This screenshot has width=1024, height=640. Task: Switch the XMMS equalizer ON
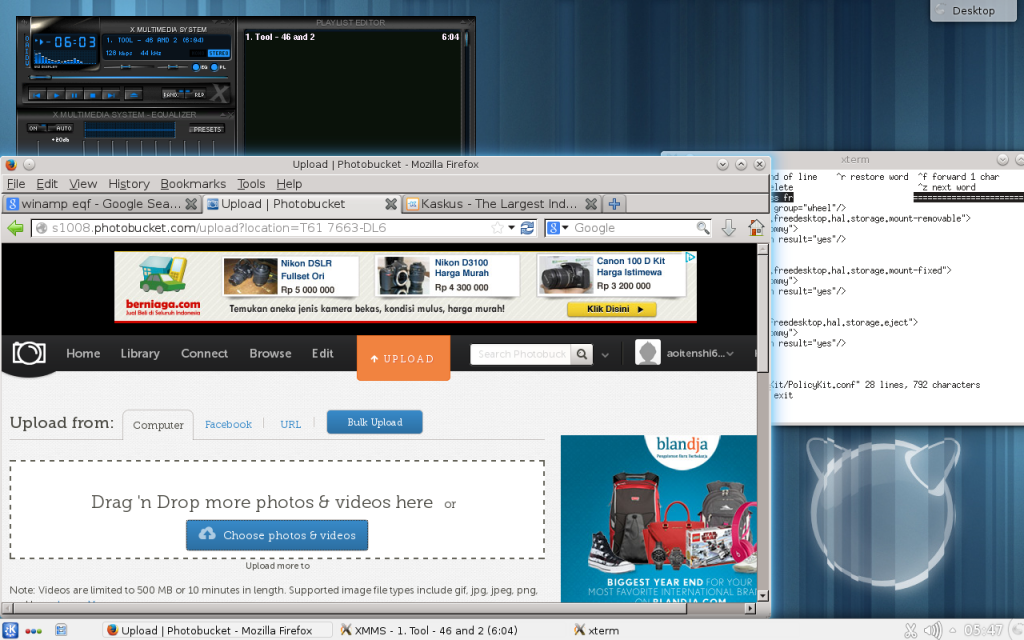click(37, 128)
